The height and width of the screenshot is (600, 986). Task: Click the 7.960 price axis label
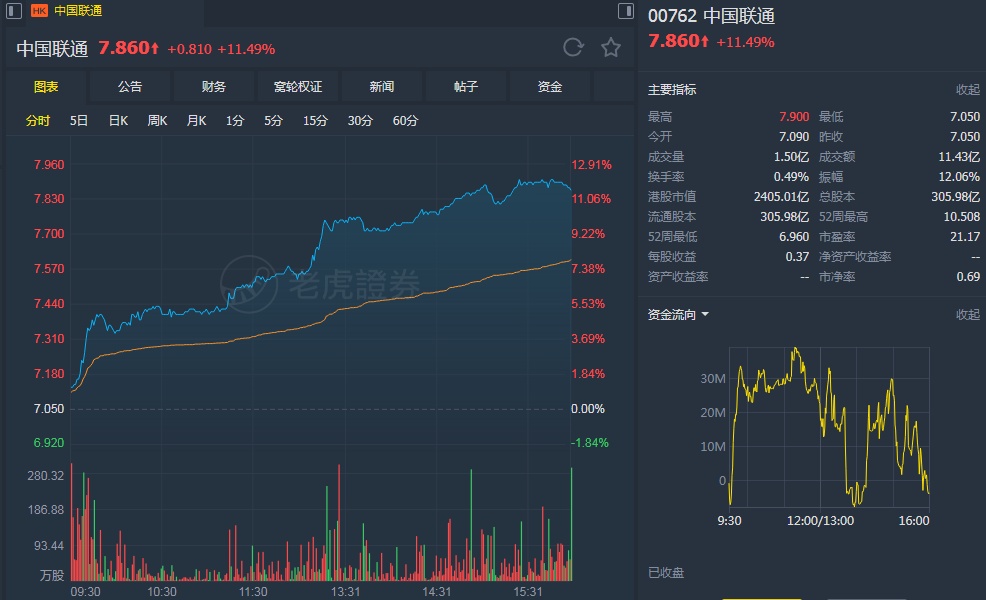pos(49,165)
